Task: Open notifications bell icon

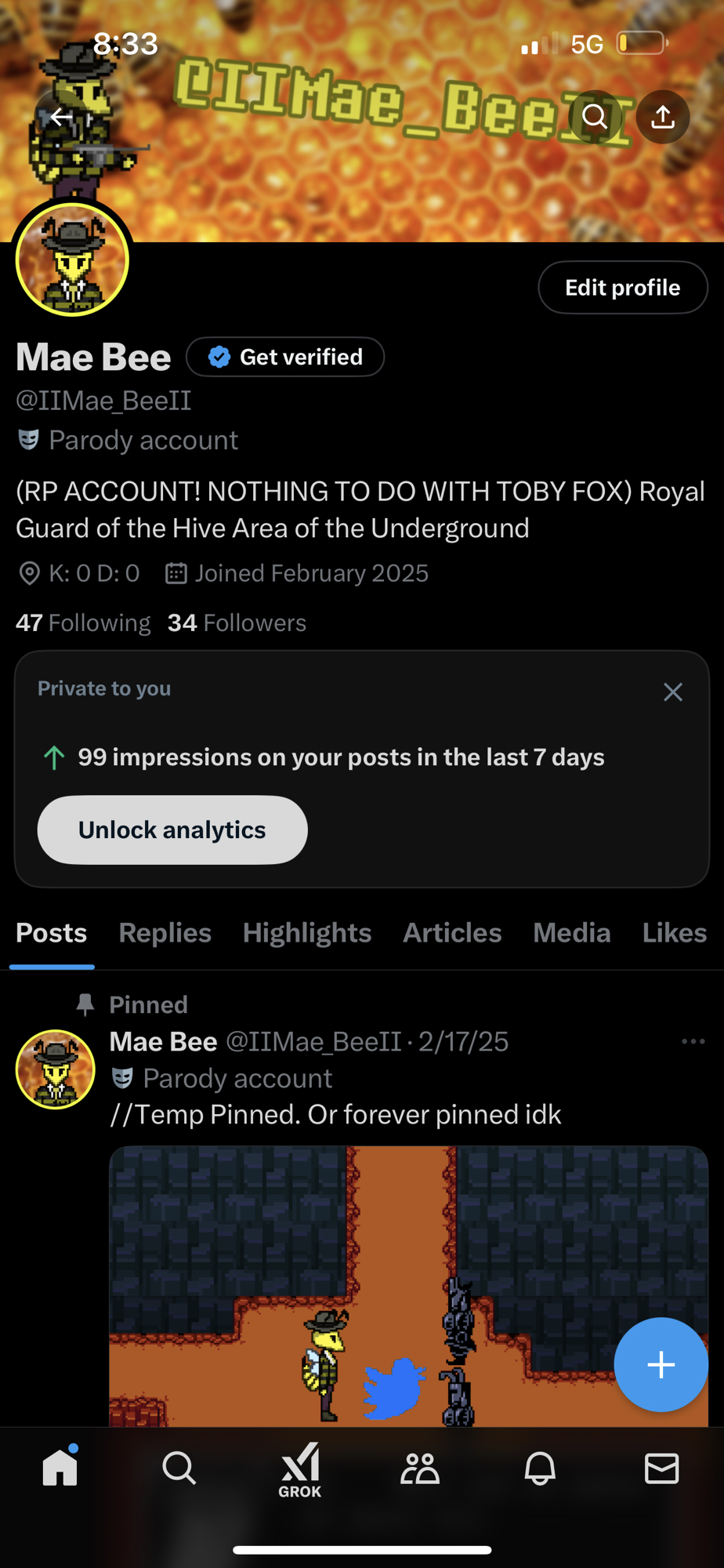Action: 540,1468
